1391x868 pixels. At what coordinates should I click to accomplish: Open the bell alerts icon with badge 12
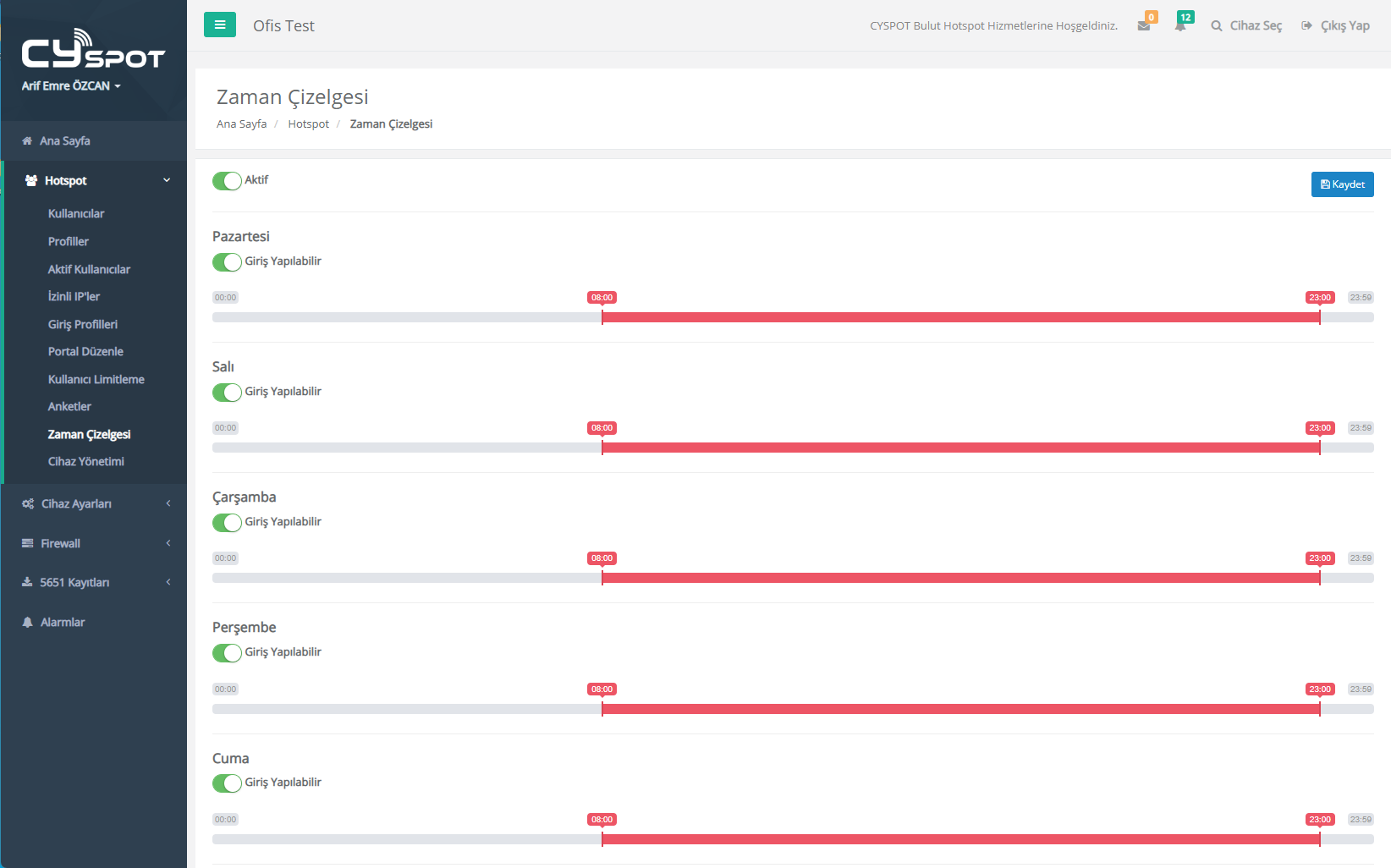1179,25
